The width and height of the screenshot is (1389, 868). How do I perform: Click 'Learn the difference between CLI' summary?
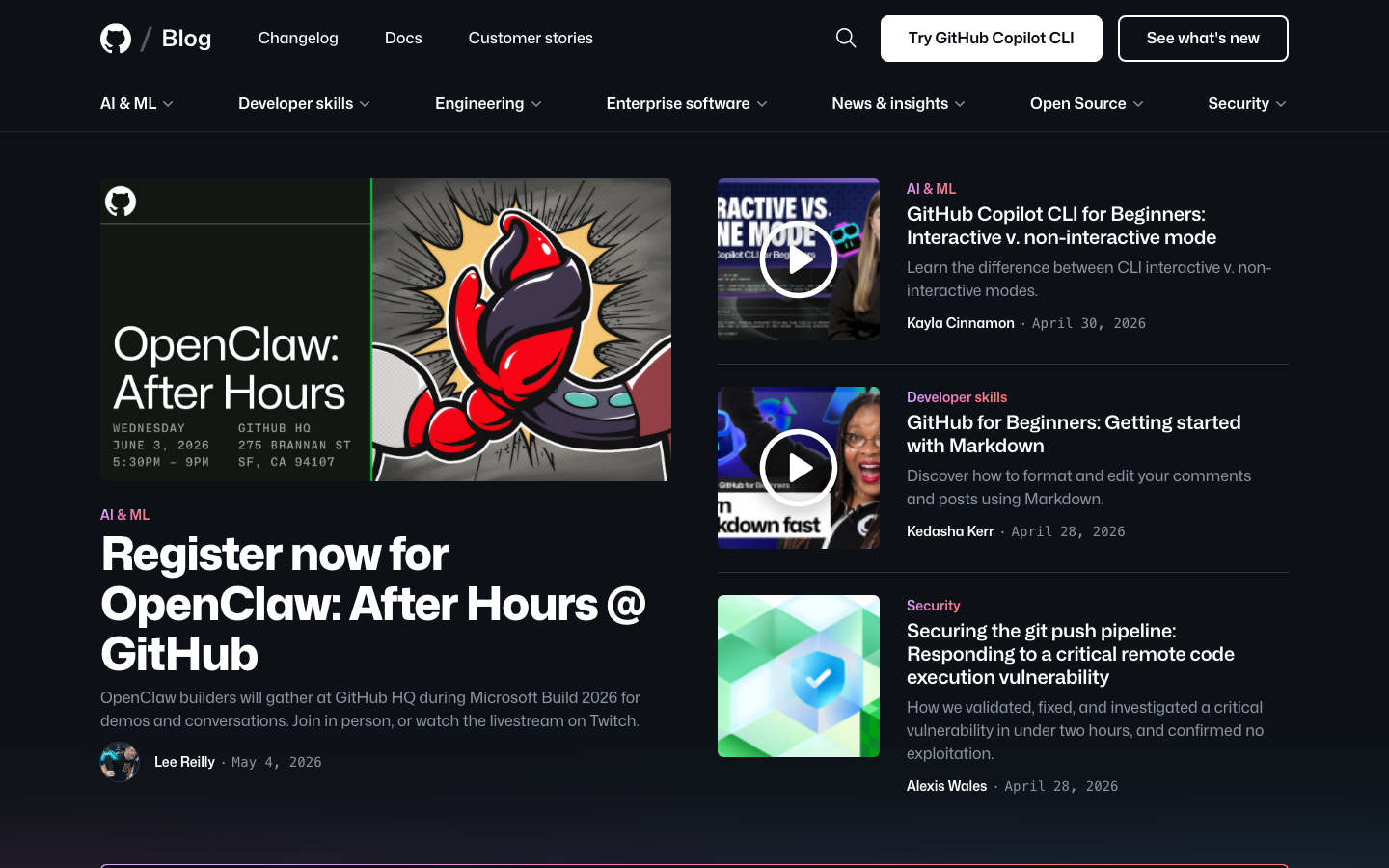pyautogui.click(x=1089, y=279)
